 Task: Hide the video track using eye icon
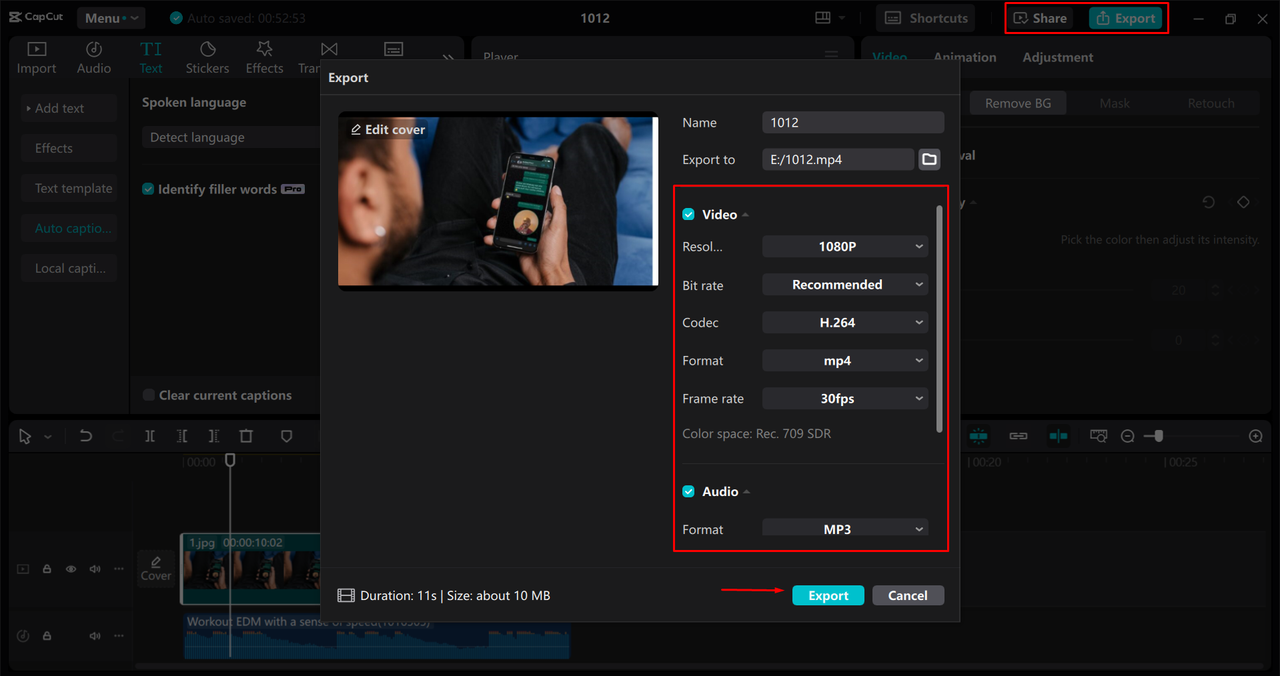pyautogui.click(x=71, y=569)
